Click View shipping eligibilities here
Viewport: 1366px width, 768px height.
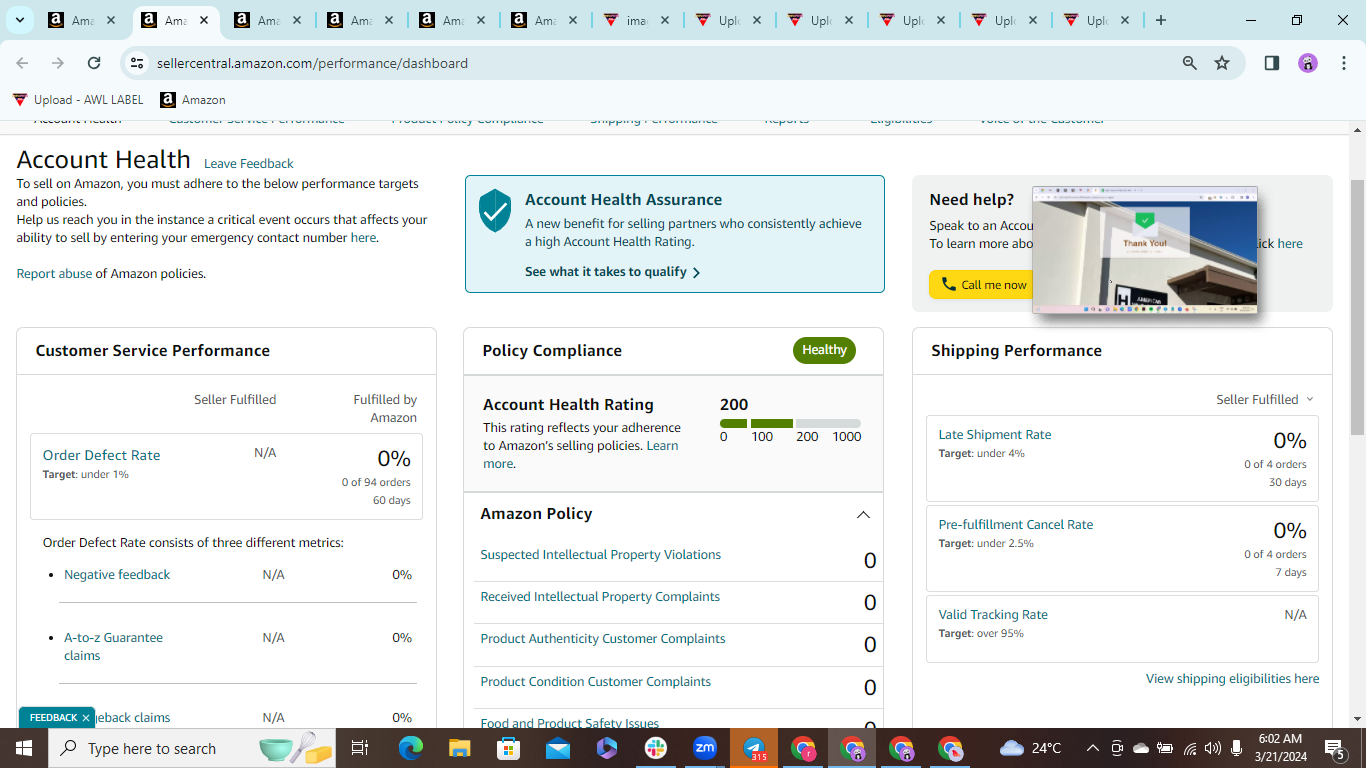[x=1232, y=678]
